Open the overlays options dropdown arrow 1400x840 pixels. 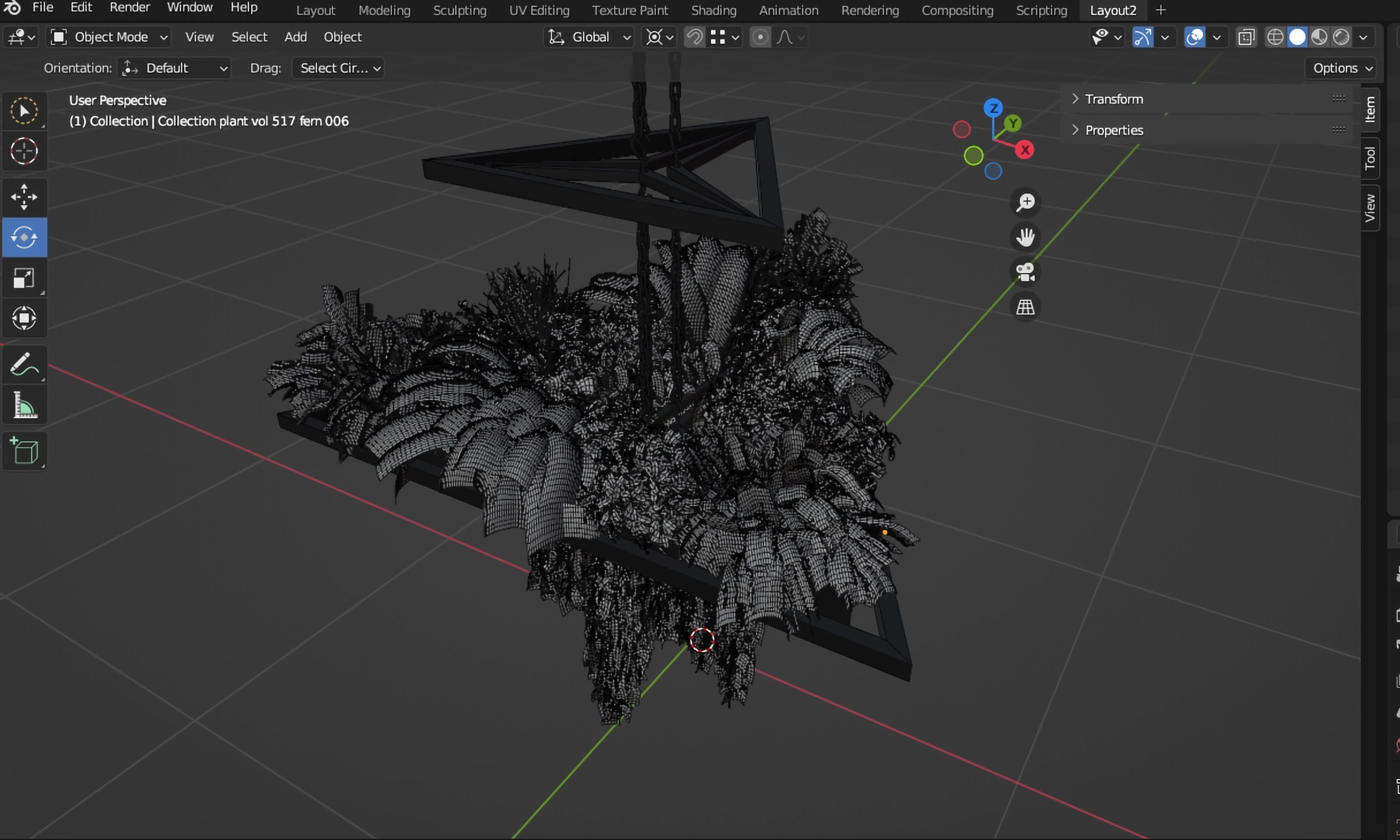coord(1217,37)
